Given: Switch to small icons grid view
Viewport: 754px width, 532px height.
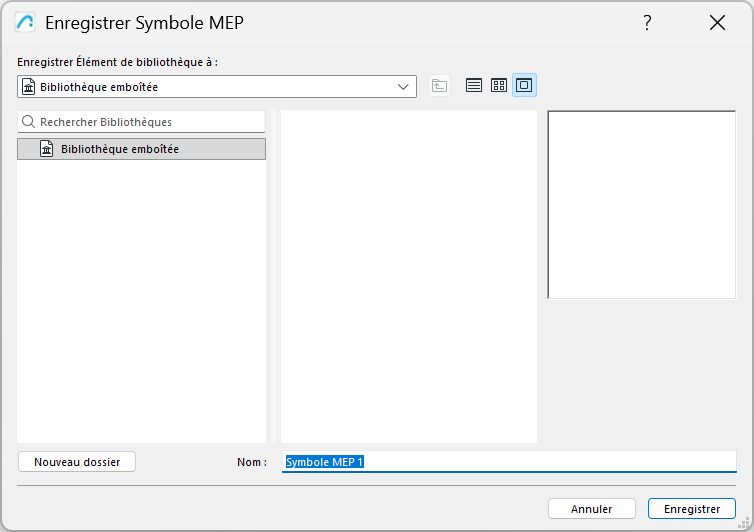Looking at the screenshot, I should pos(499,86).
